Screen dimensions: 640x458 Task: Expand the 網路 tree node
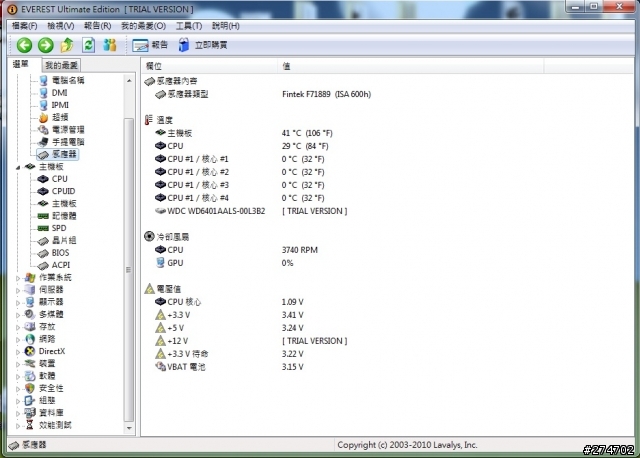[x=18, y=339]
